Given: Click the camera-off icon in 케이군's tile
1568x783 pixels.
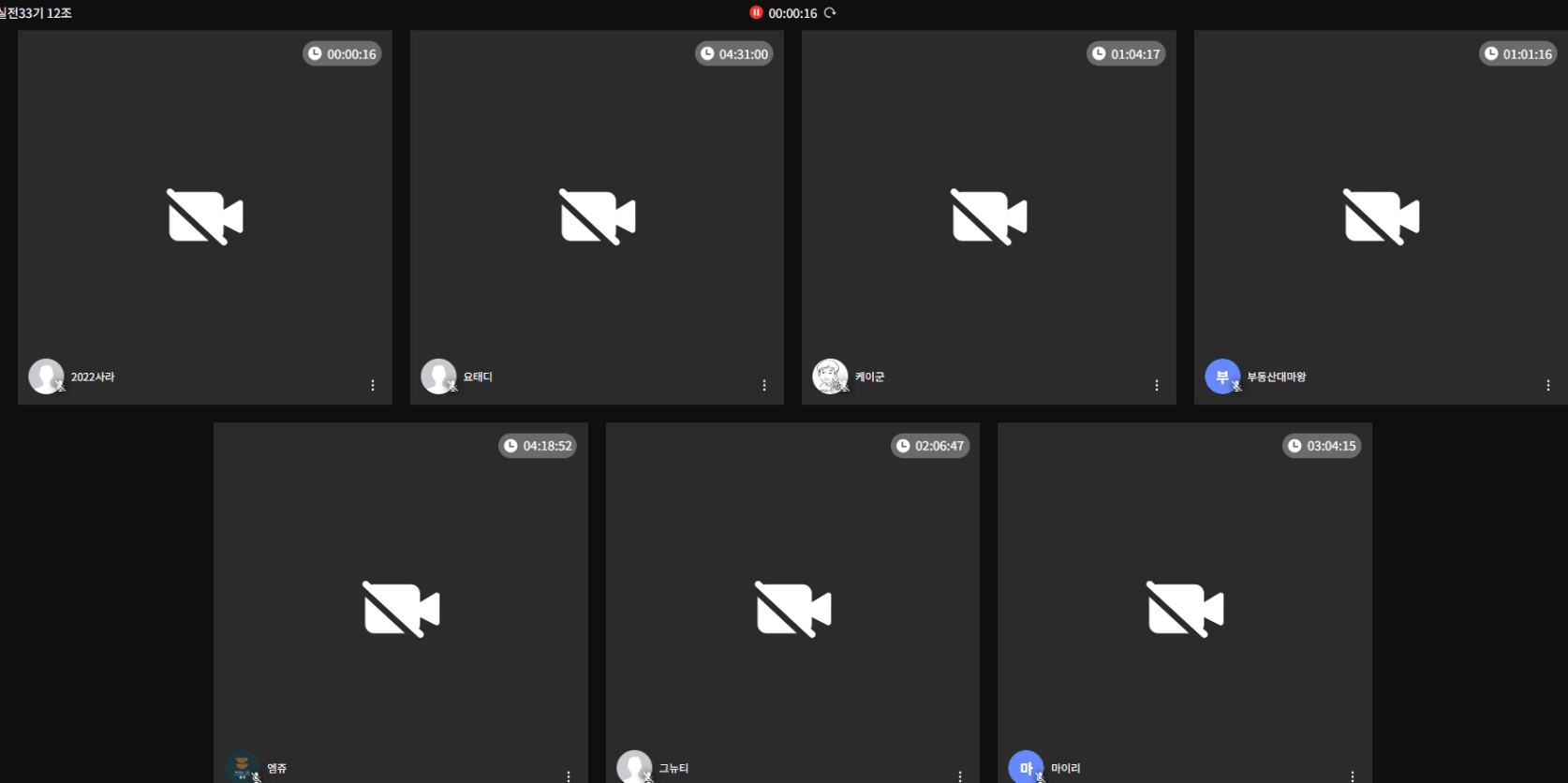Looking at the screenshot, I should (x=989, y=217).
